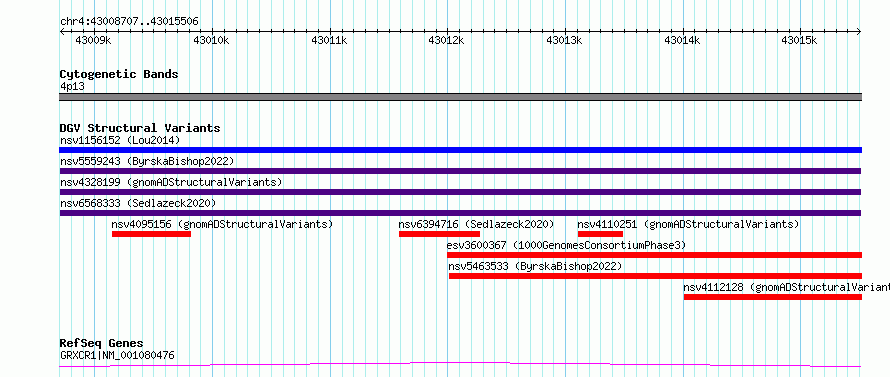Open the nsv1156152 (Lou2014) label
Viewport: 890px width, 377px height.
pos(120,140)
